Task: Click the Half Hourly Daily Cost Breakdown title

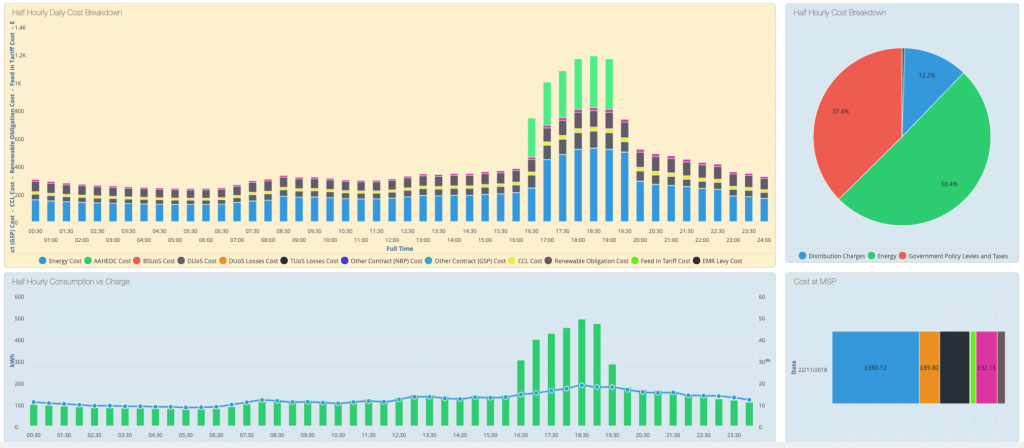Action: 67,12
